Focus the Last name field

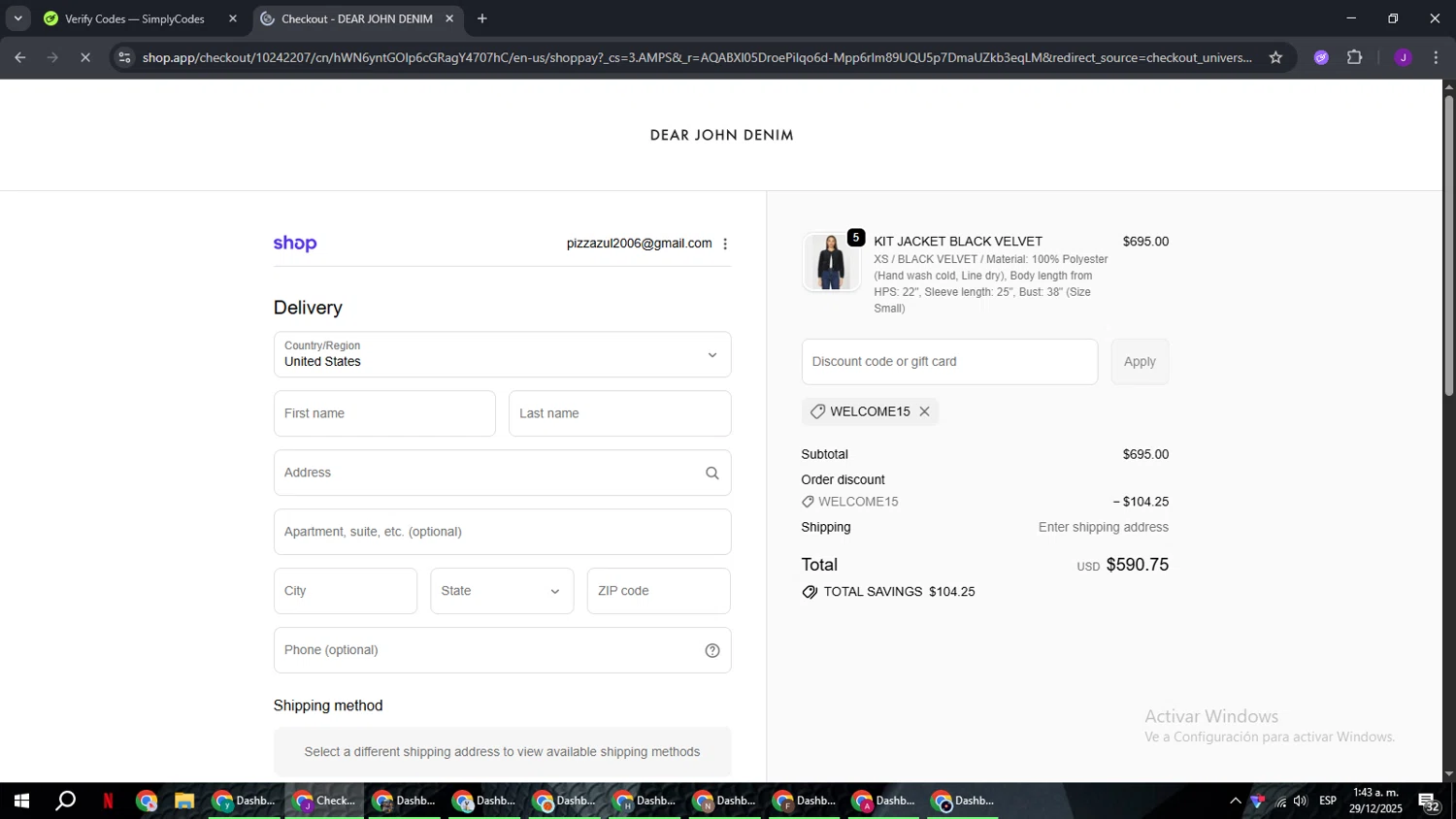tap(619, 413)
